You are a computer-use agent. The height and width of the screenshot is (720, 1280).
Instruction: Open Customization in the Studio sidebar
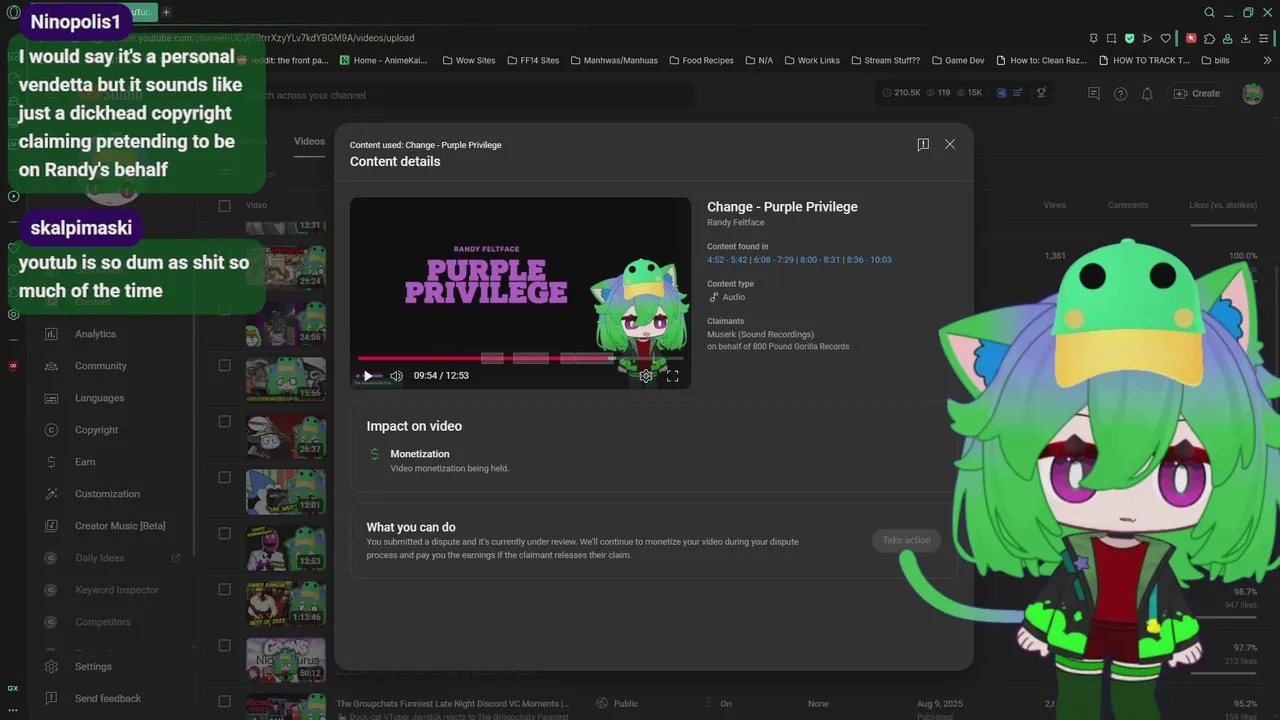(107, 494)
